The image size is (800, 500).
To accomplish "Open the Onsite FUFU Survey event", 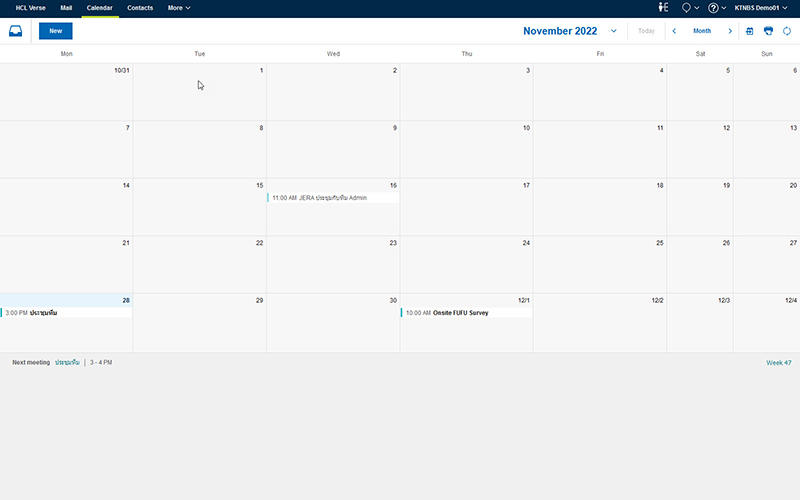I will click(460, 313).
